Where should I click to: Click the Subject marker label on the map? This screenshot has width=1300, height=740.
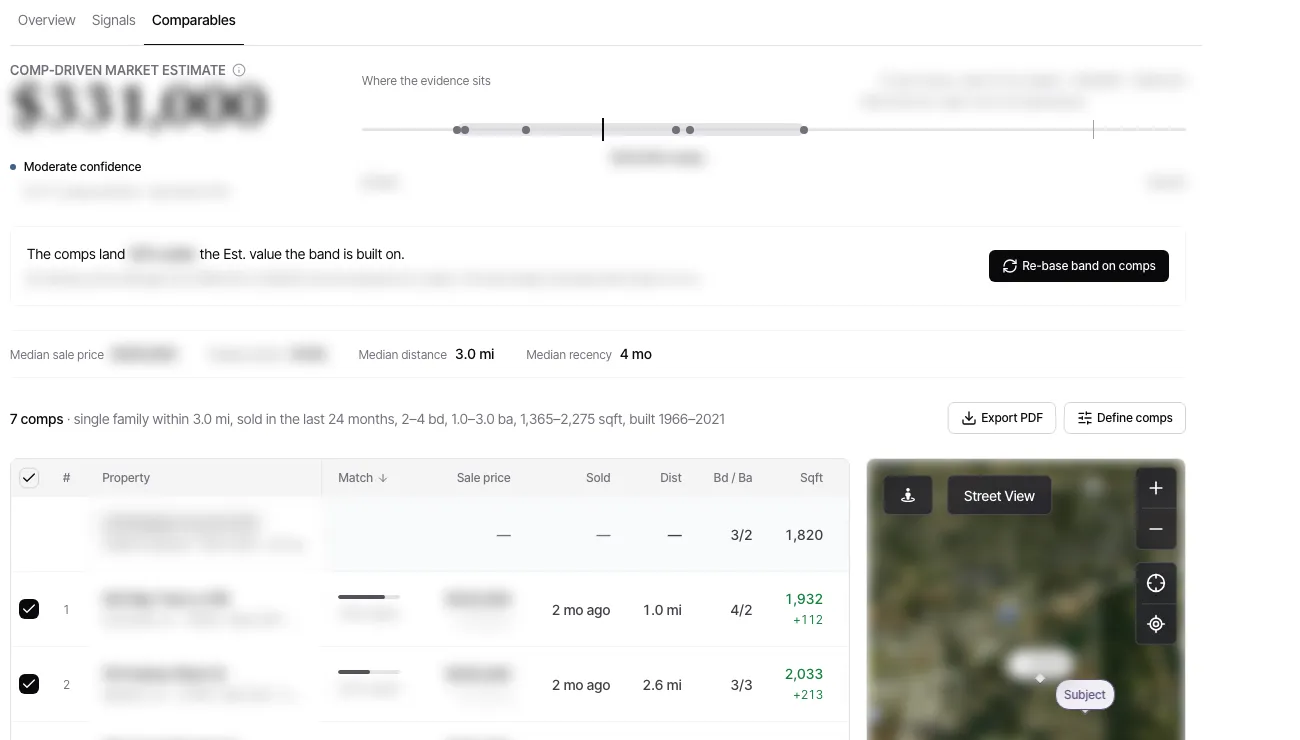[x=1085, y=695]
